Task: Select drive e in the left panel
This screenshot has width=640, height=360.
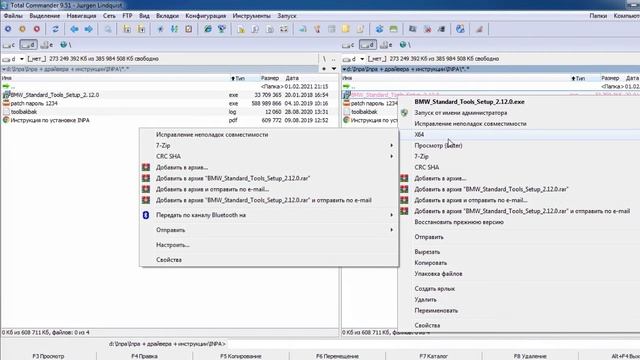Action: coord(47,45)
